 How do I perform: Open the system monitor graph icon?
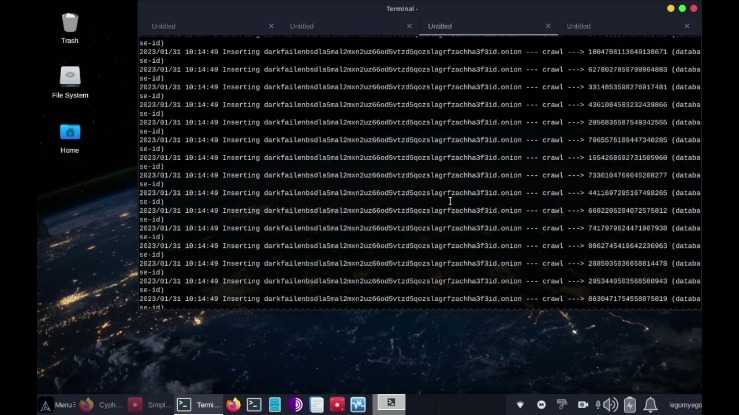358,405
